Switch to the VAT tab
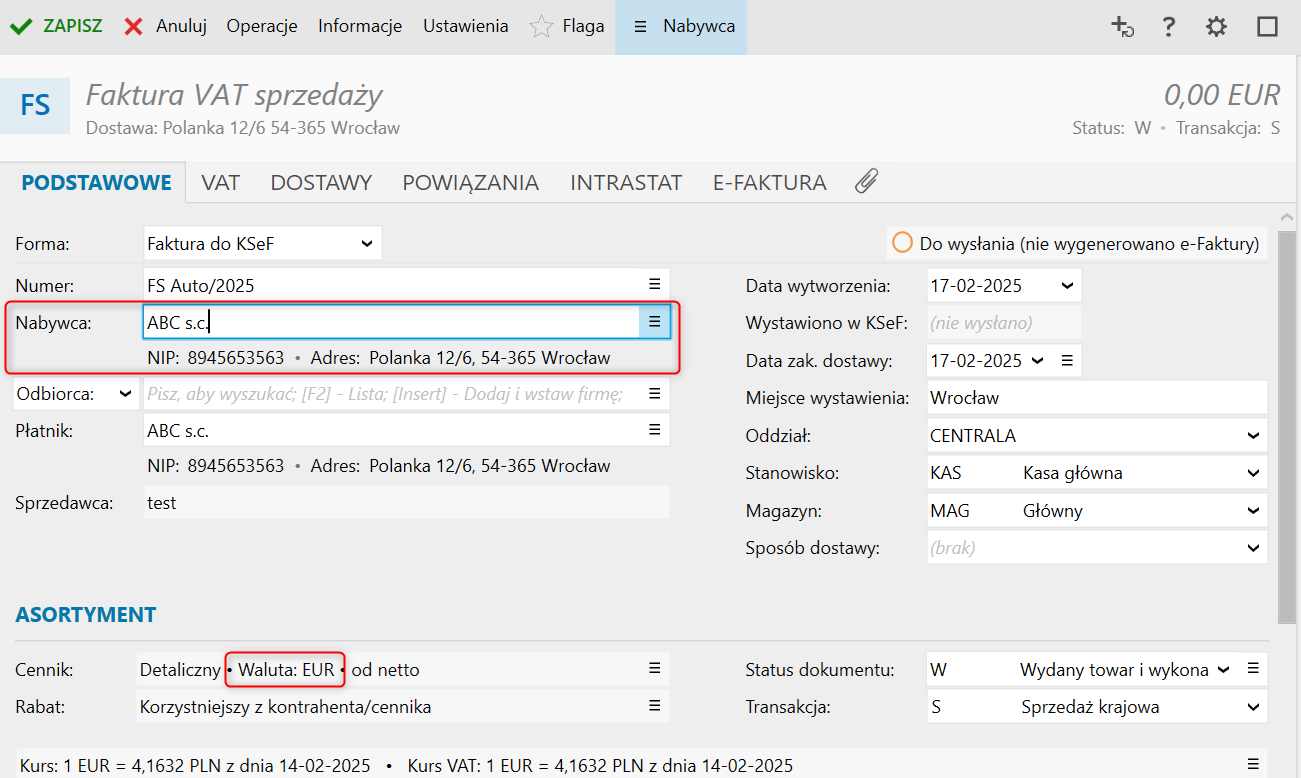The image size is (1301, 778). (x=220, y=183)
